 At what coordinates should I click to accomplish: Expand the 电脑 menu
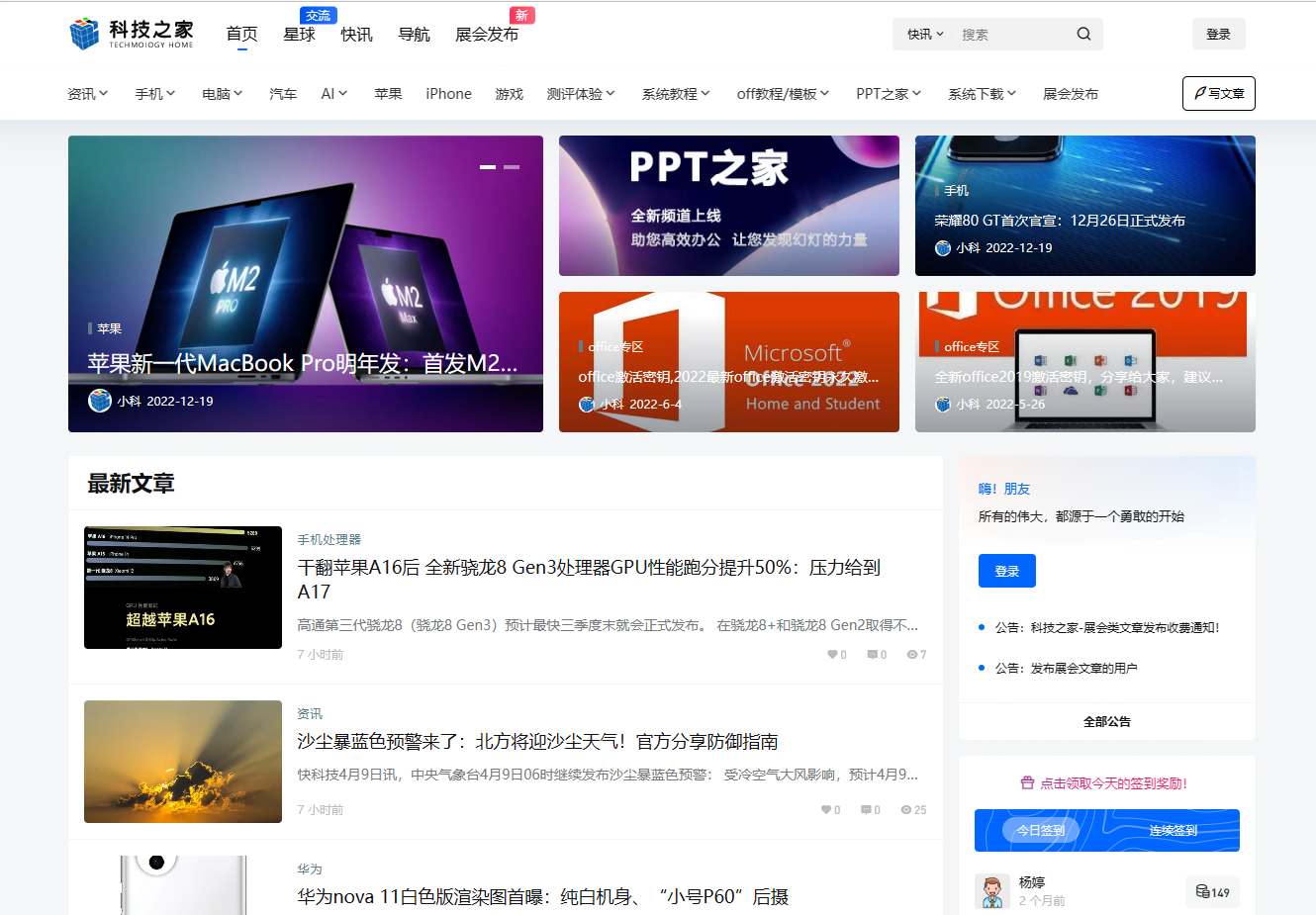(223, 93)
